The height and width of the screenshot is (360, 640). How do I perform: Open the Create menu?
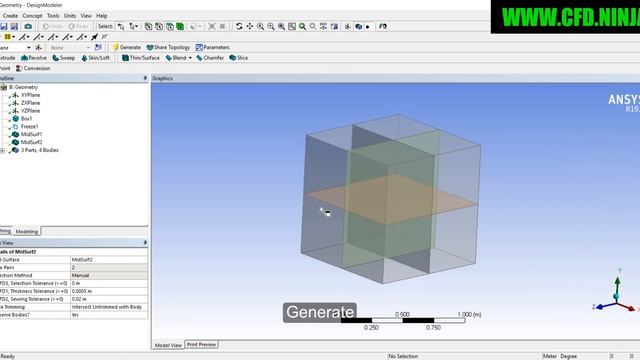[x=10, y=16]
